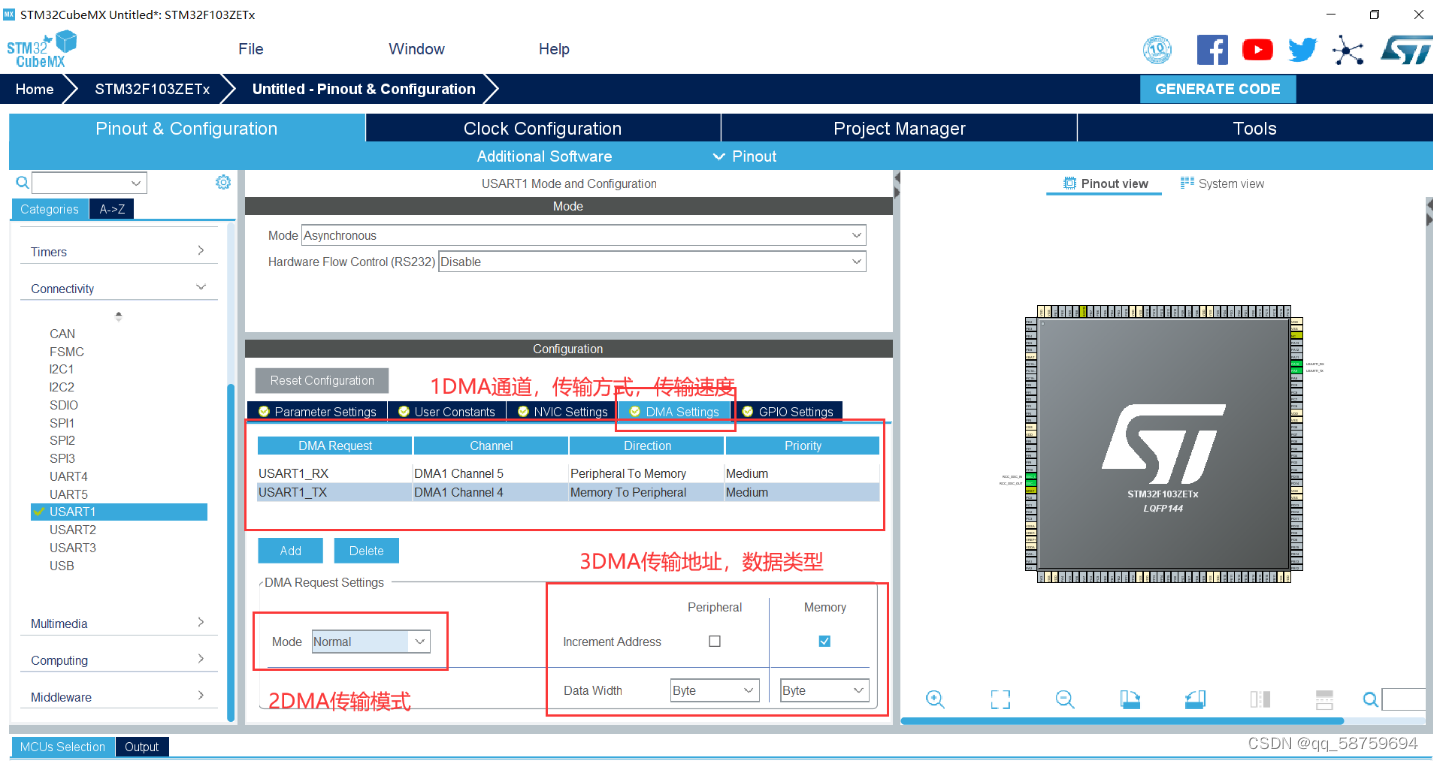Open the Hardware Flow Control dropdown

tap(855, 260)
